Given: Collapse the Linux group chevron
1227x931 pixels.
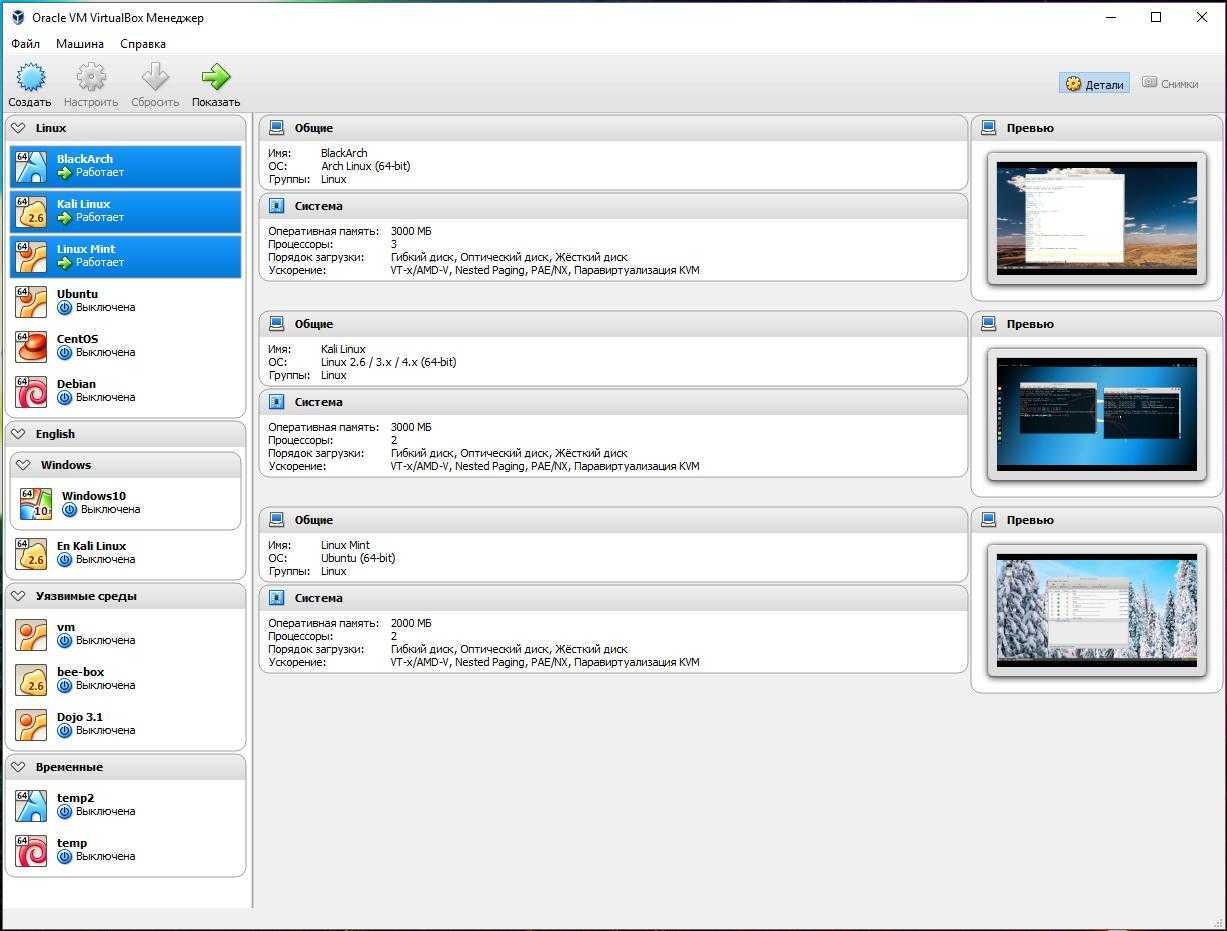Looking at the screenshot, I should (18, 128).
